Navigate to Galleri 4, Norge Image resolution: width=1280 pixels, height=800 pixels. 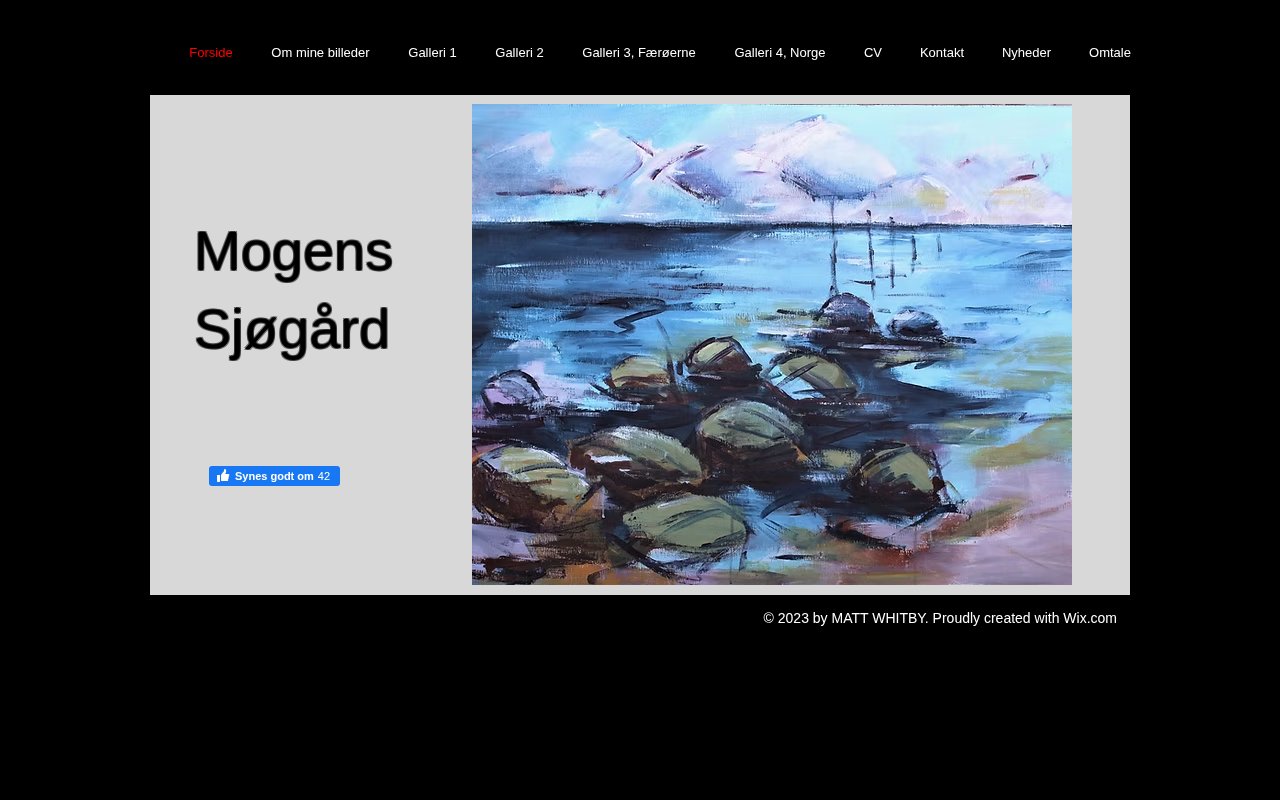click(780, 53)
